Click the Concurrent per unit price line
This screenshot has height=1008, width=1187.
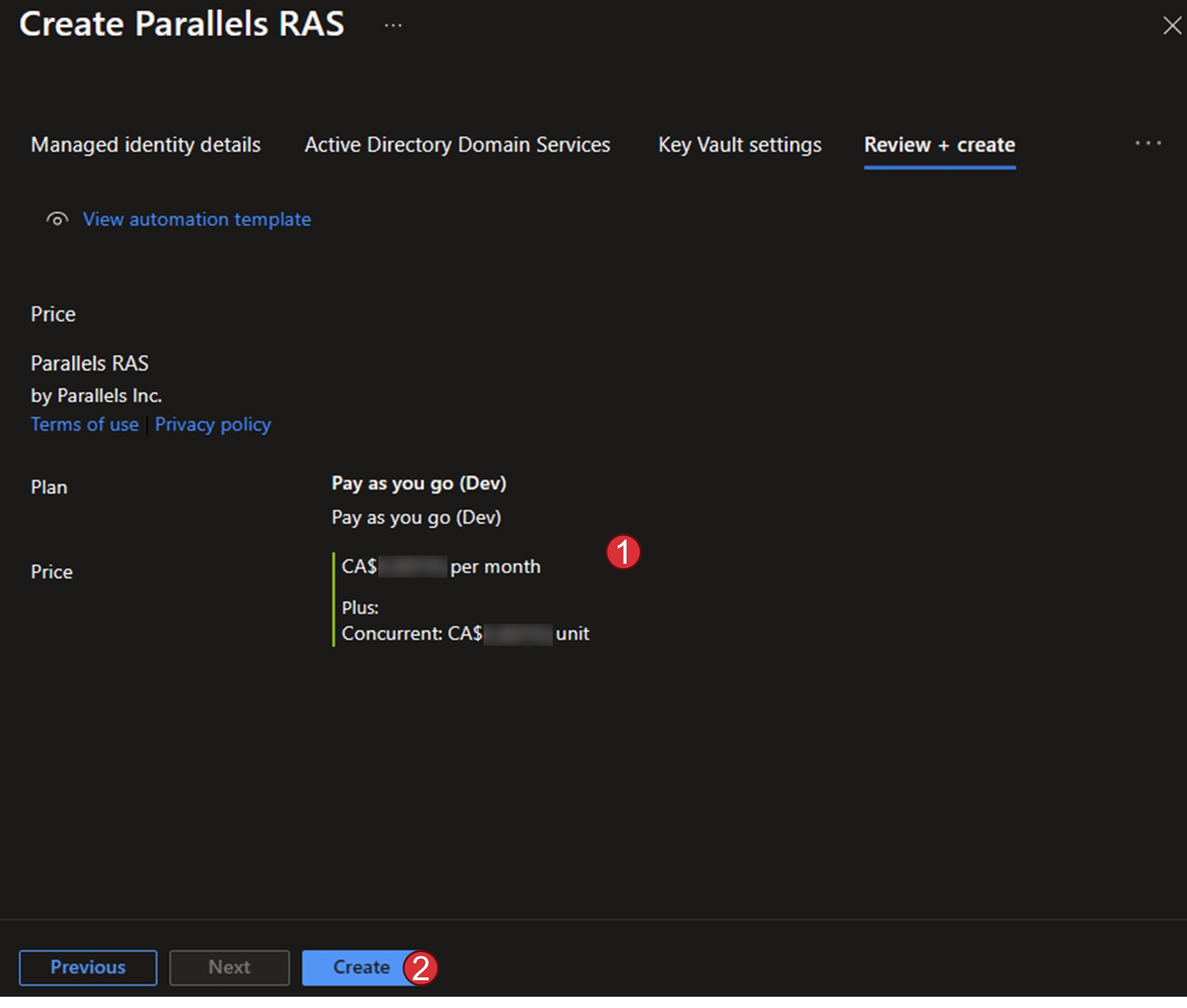point(465,634)
